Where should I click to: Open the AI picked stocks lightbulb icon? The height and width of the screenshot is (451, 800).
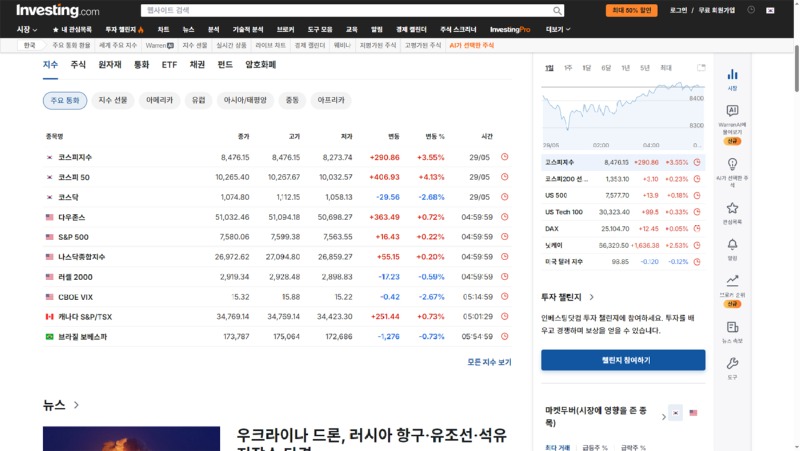coord(732,164)
